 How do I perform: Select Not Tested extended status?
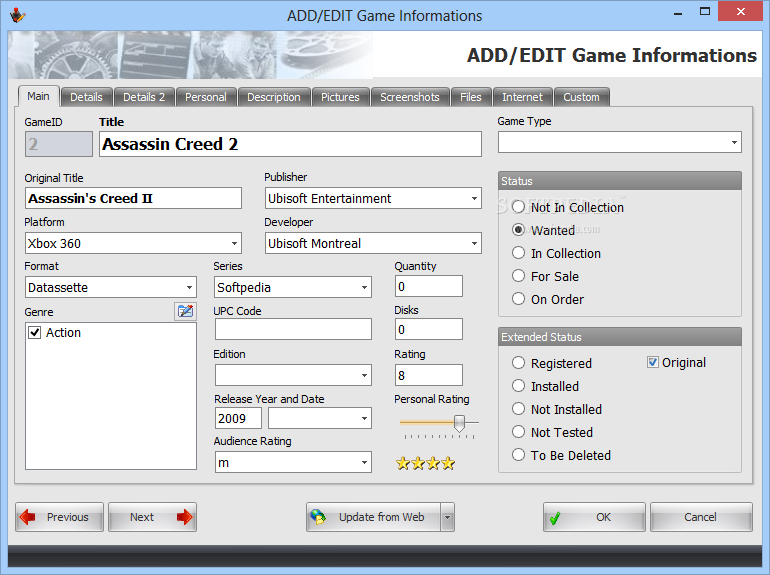pyautogui.click(x=552, y=433)
